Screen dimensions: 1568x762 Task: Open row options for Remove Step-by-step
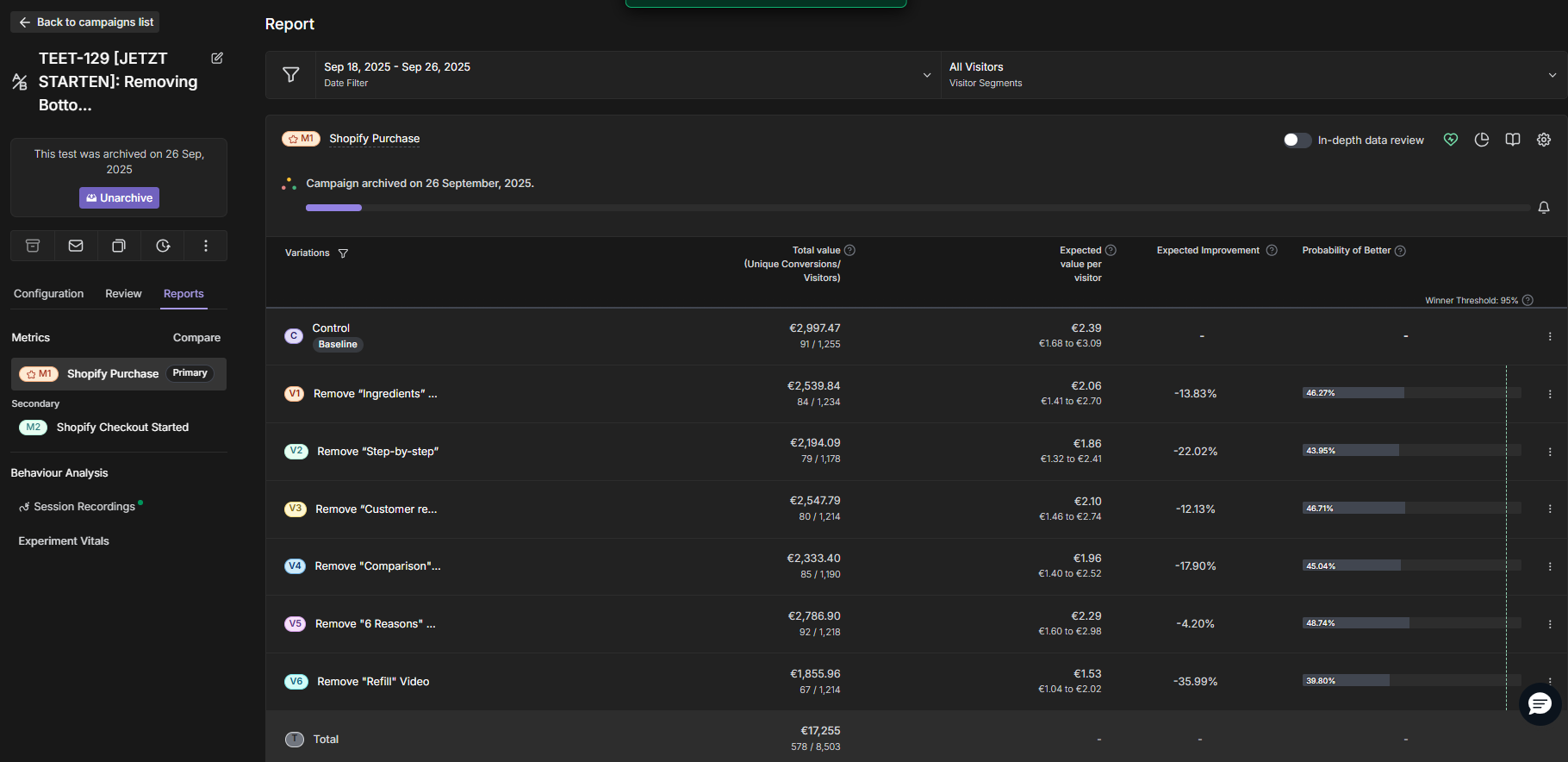click(x=1550, y=452)
